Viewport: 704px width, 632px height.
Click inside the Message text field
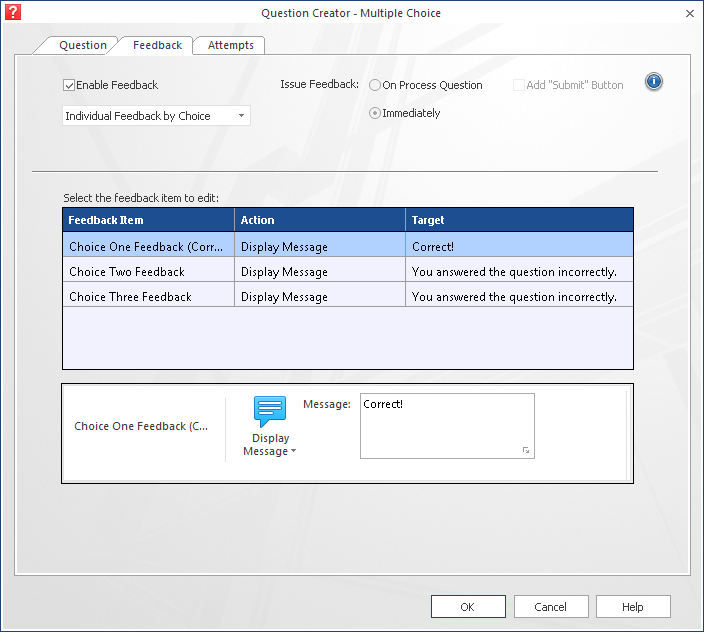click(447, 426)
